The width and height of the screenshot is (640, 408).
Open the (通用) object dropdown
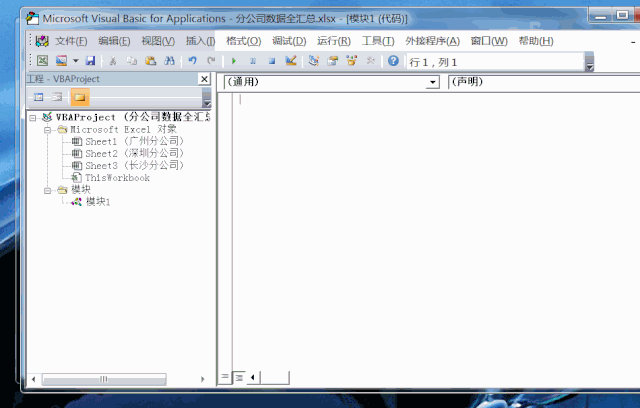432,82
